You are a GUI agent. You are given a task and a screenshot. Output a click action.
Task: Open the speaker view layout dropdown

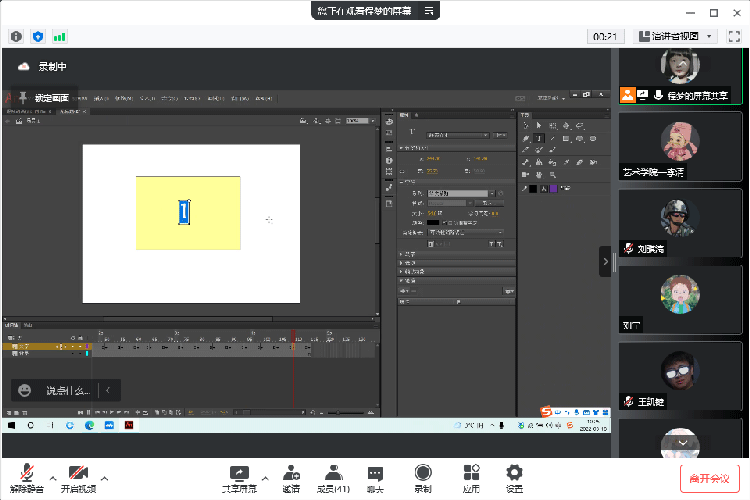(x=676, y=36)
